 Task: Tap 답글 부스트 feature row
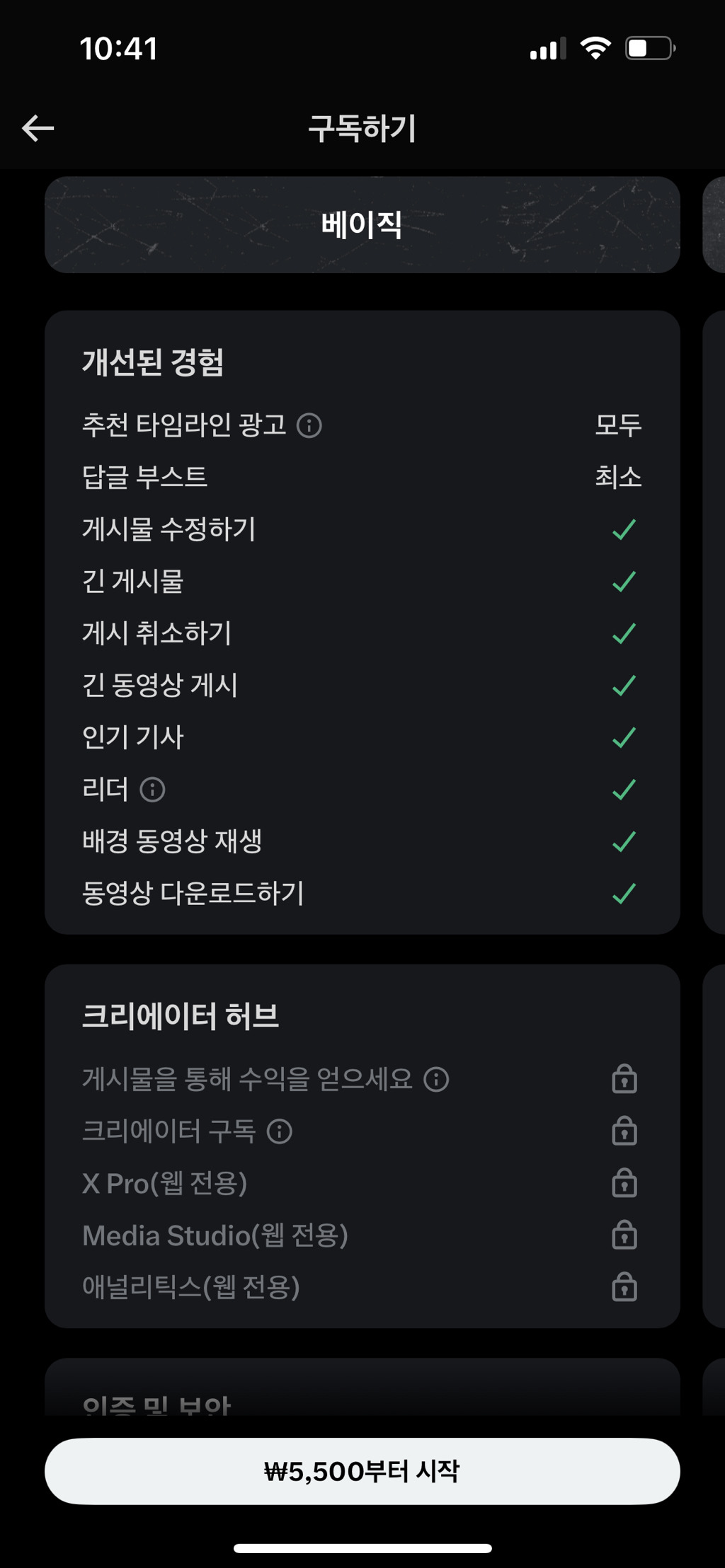pos(362,477)
